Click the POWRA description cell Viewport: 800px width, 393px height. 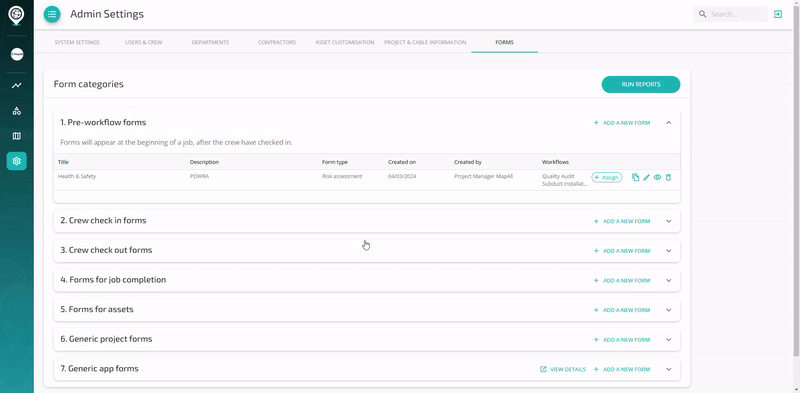pos(199,176)
